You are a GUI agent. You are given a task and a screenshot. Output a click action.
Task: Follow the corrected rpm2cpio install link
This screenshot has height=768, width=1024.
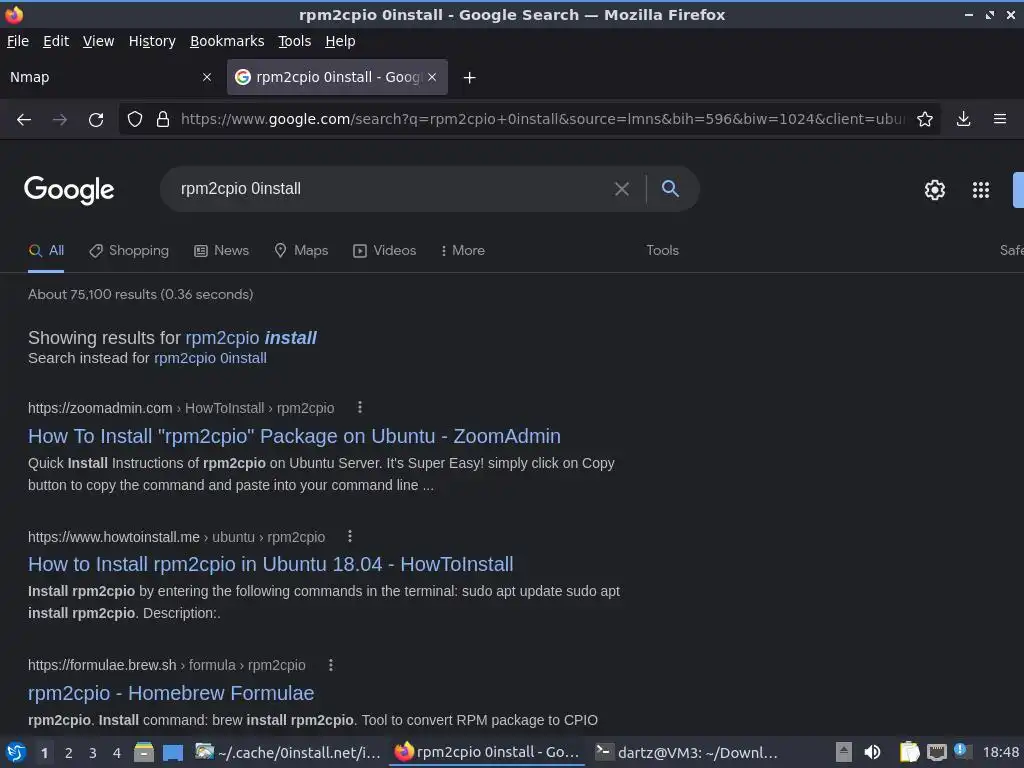[251, 338]
